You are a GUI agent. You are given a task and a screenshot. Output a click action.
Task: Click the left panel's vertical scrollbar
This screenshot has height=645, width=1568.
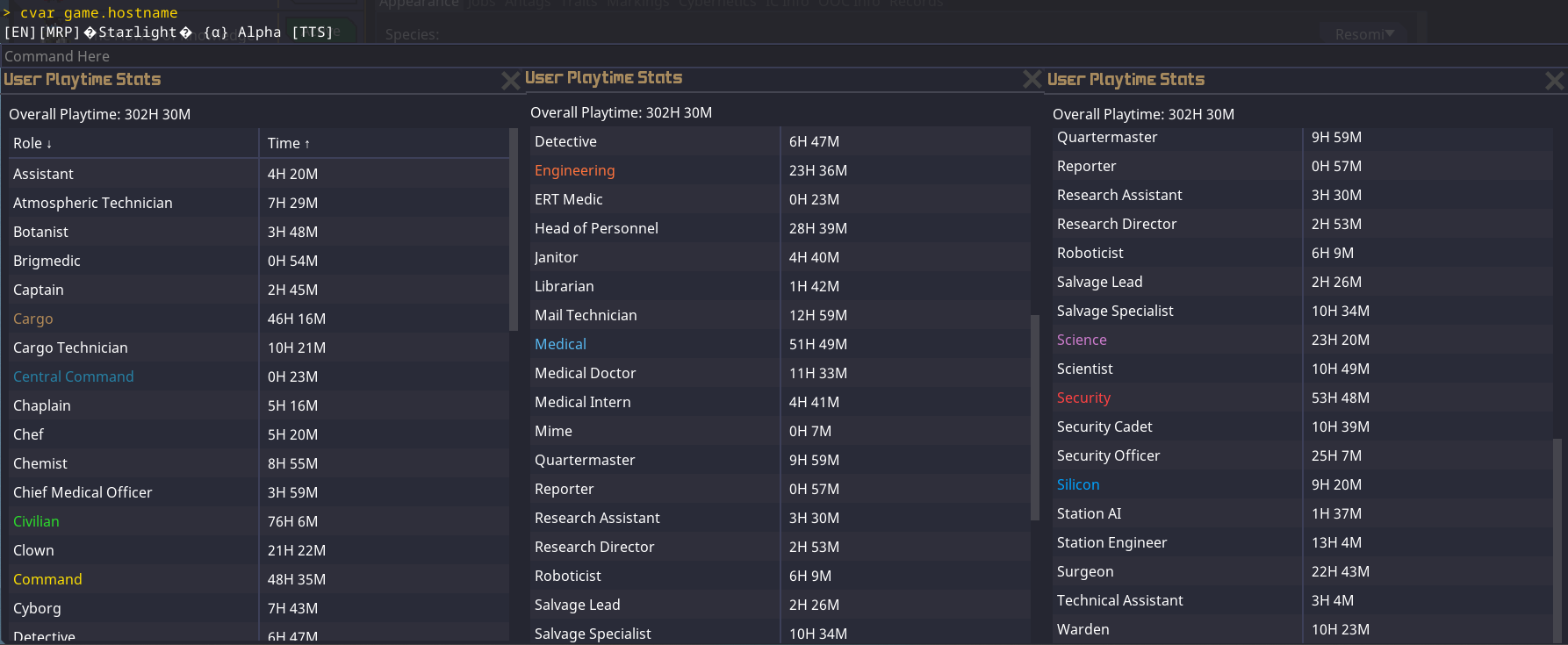514,230
